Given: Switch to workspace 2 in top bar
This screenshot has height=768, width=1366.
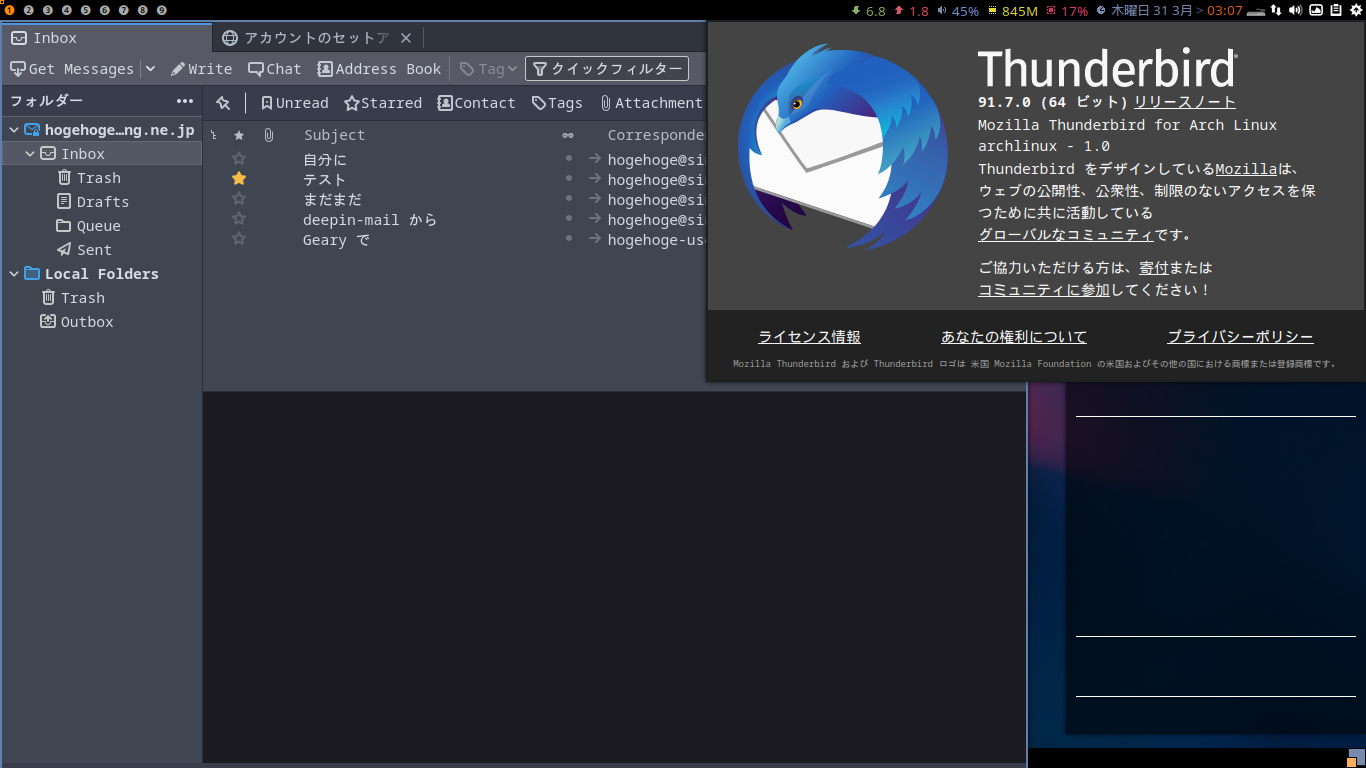Looking at the screenshot, I should 28,10.
